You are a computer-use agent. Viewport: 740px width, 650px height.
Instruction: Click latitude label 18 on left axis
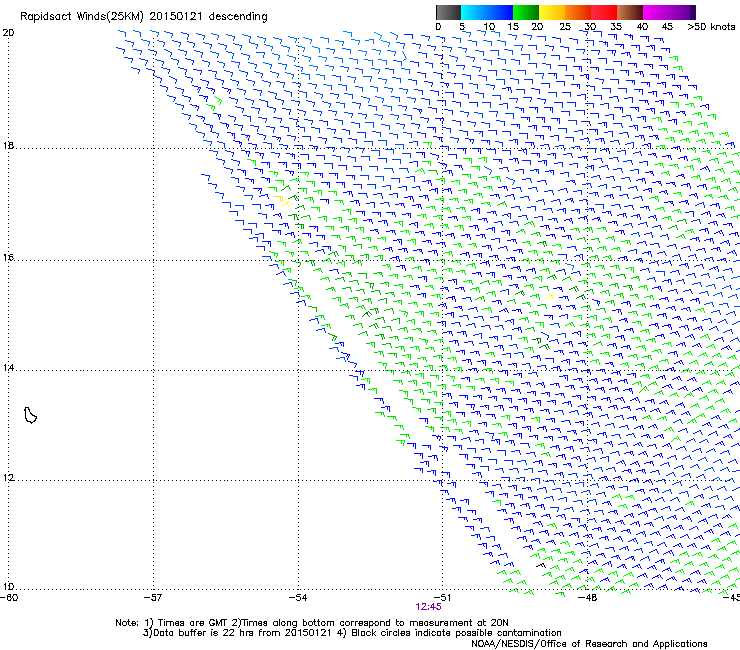(x=8, y=146)
